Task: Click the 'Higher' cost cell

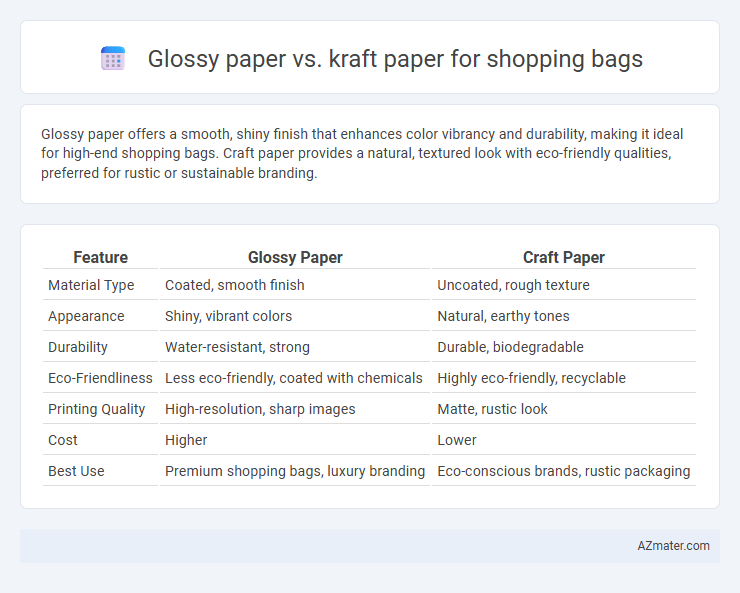Action: 295,440
